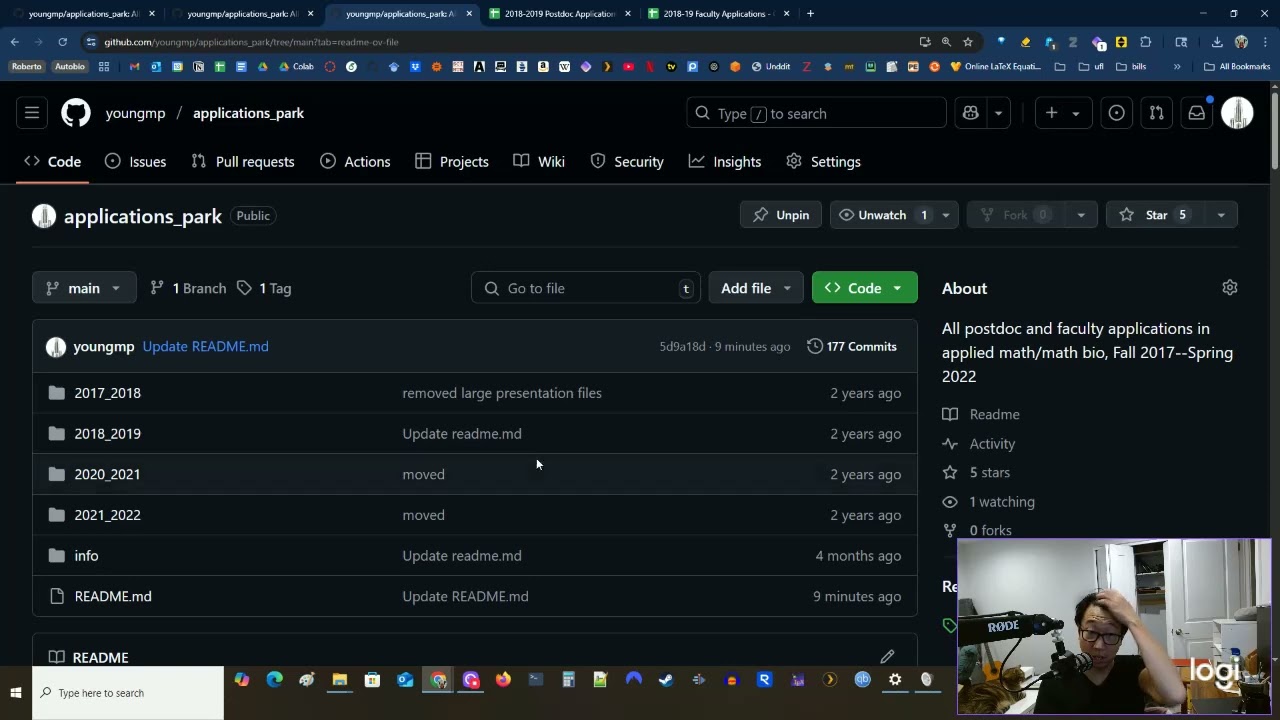Open the Update README.md commit message
This screenshot has height=720, width=1280.
pos(205,346)
